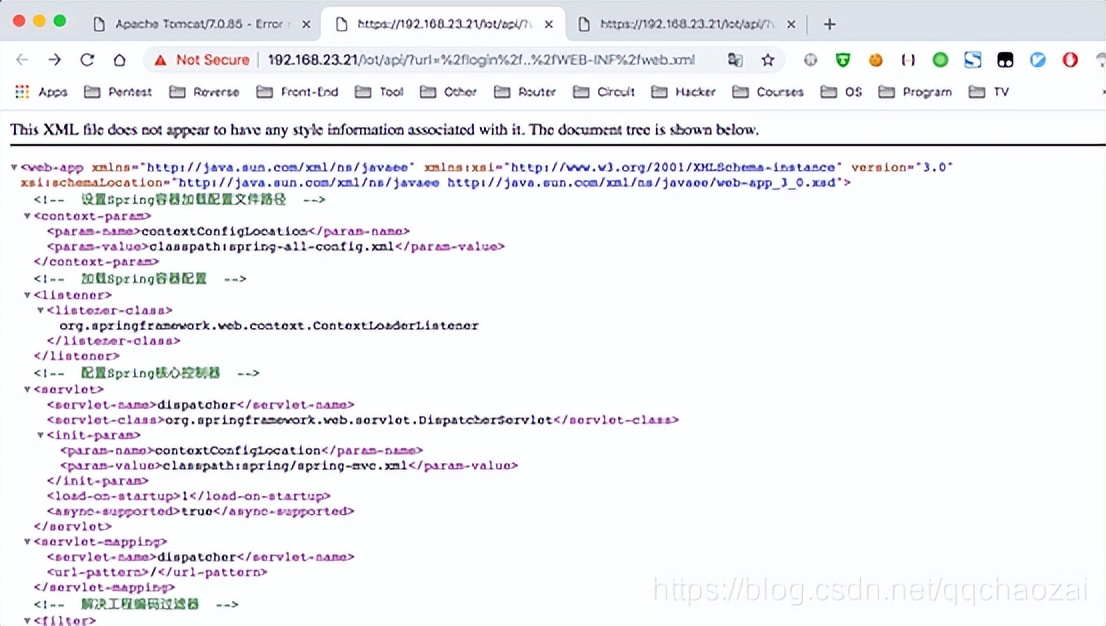
Task: Open the Tool bookmarks folder
Action: [x=379, y=92]
